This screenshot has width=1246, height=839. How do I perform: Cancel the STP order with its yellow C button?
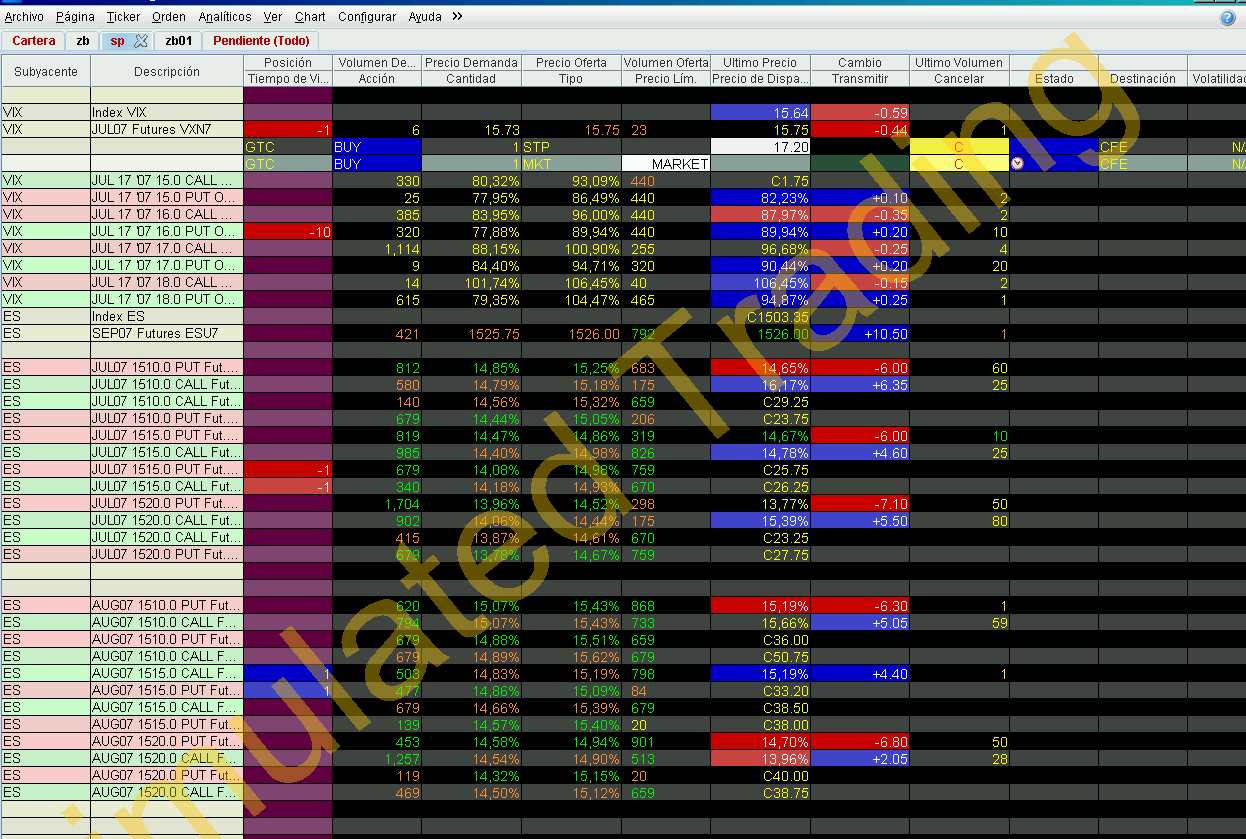[x=959, y=147]
